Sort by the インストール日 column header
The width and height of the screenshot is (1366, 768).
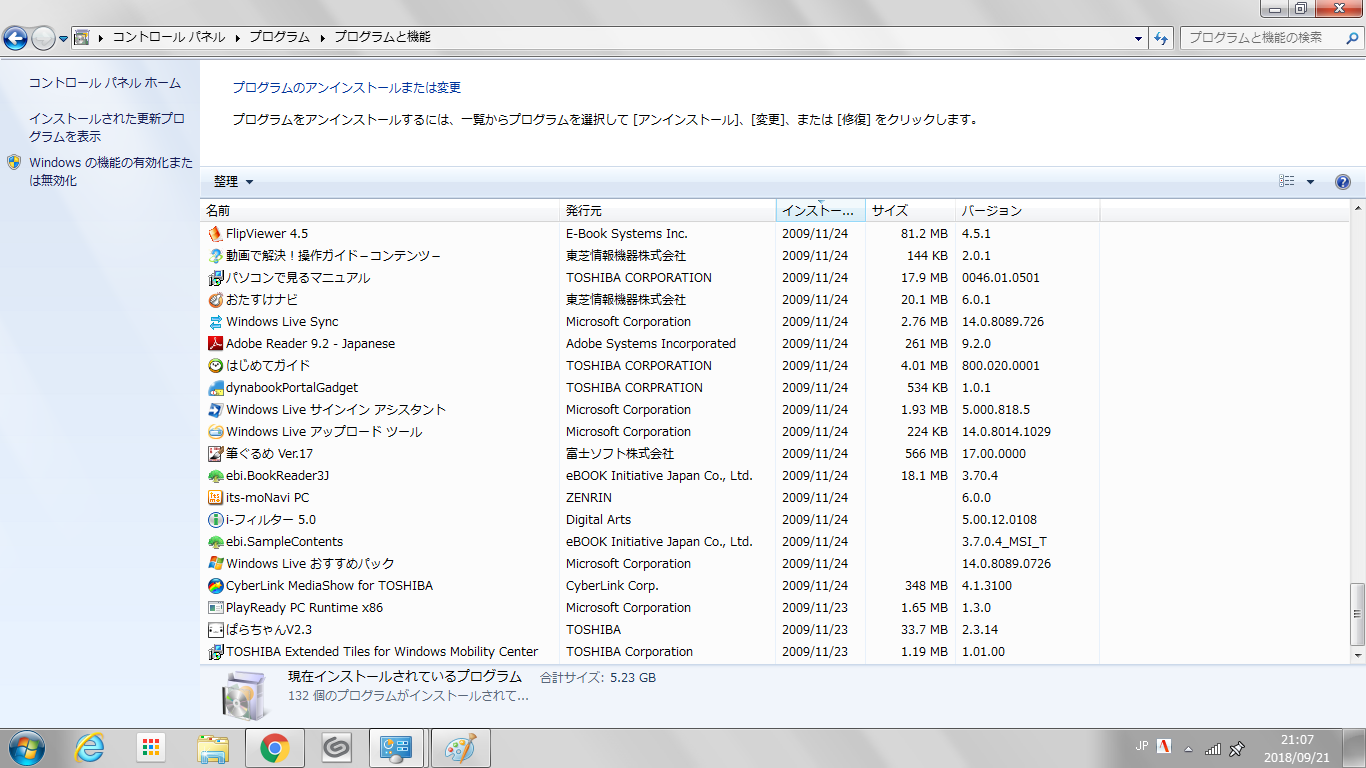[821, 211]
